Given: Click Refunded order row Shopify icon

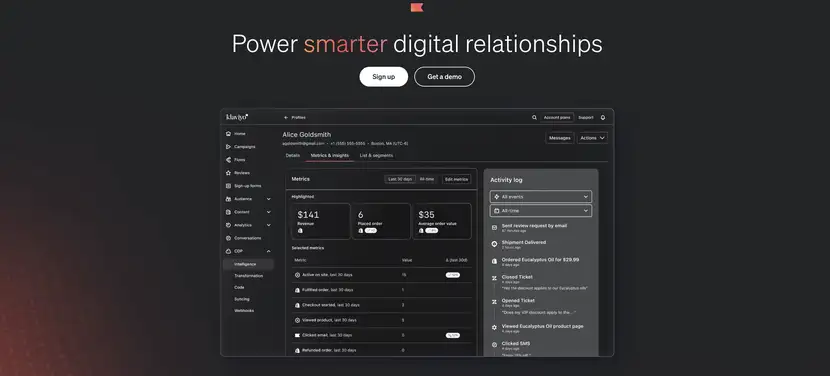Looking at the screenshot, I should [297, 350].
